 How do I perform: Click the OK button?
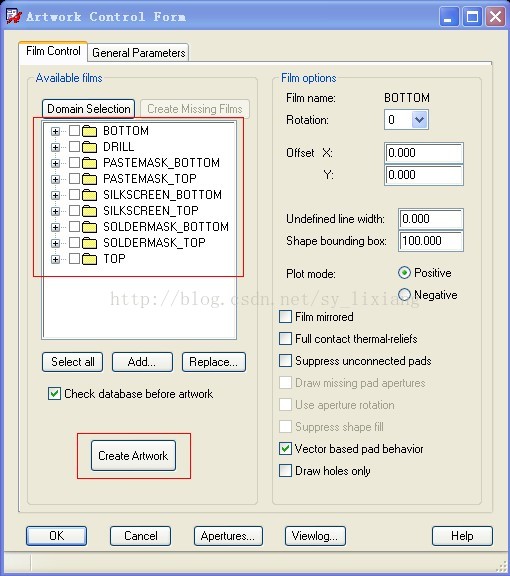click(57, 536)
